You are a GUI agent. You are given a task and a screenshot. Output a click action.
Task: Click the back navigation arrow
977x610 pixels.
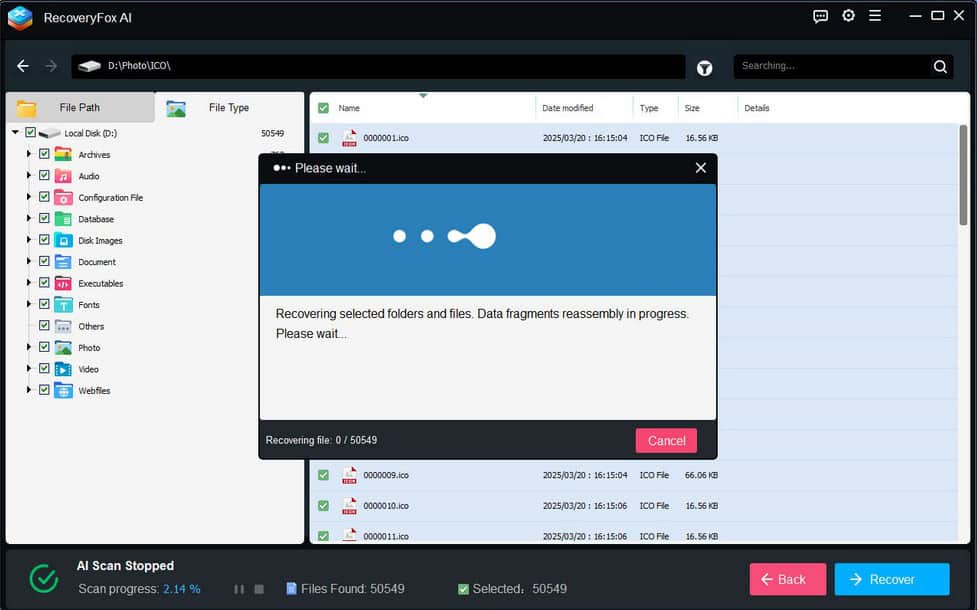(23, 66)
